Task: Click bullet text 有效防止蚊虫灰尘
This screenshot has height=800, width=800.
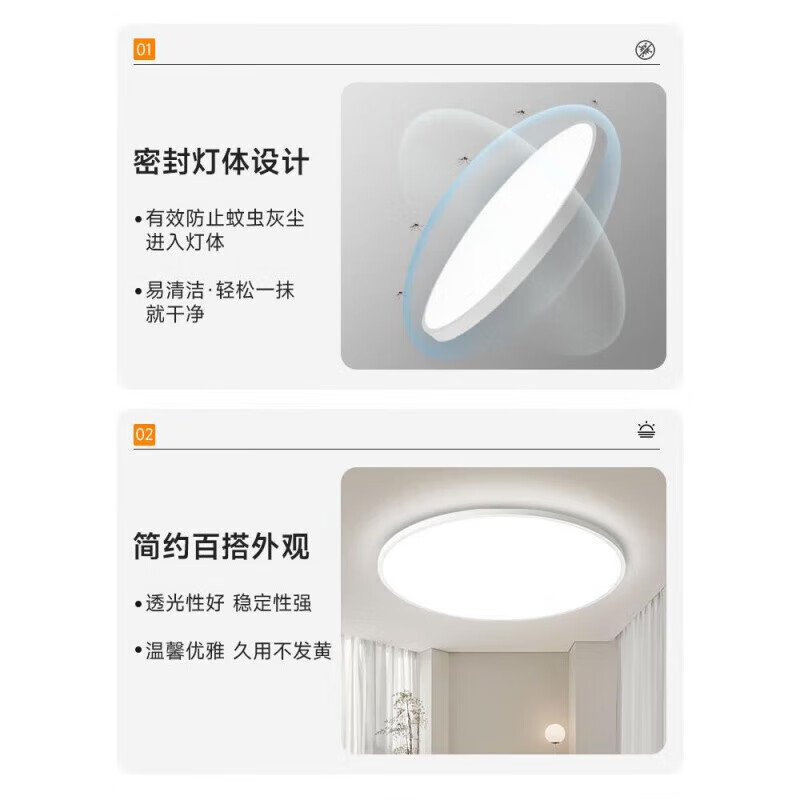Action: tap(225, 218)
